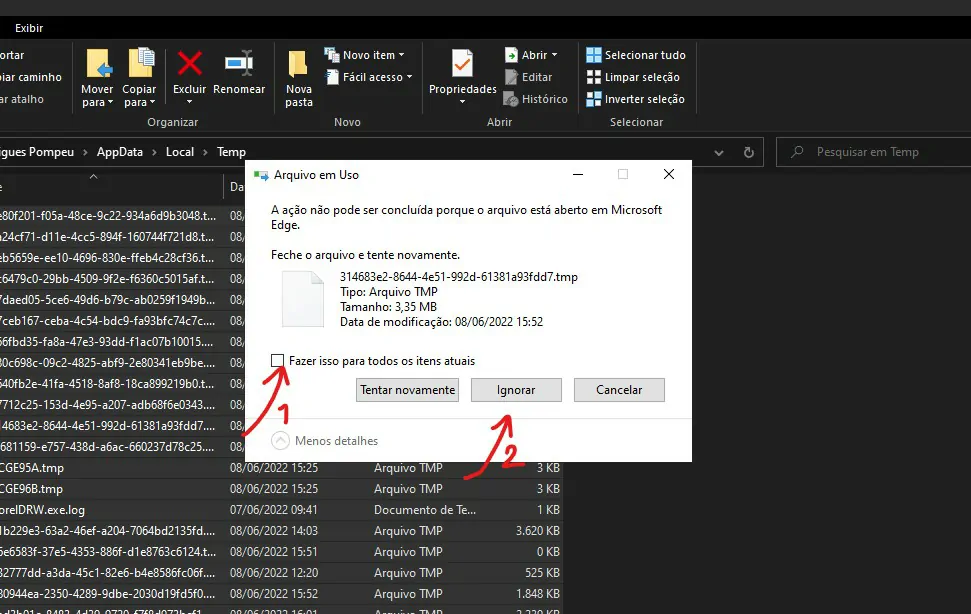Open address bar history dropdown
Image resolution: width=971 pixels, height=614 pixels.
tap(718, 153)
